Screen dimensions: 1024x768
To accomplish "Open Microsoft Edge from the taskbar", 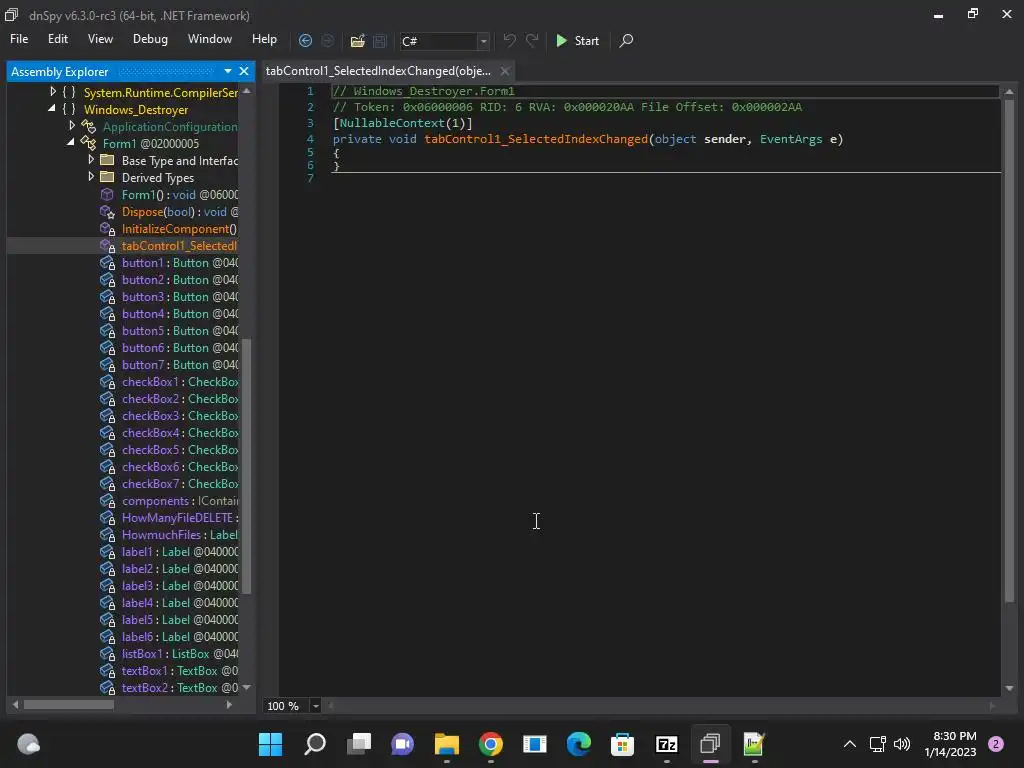I will [x=579, y=744].
